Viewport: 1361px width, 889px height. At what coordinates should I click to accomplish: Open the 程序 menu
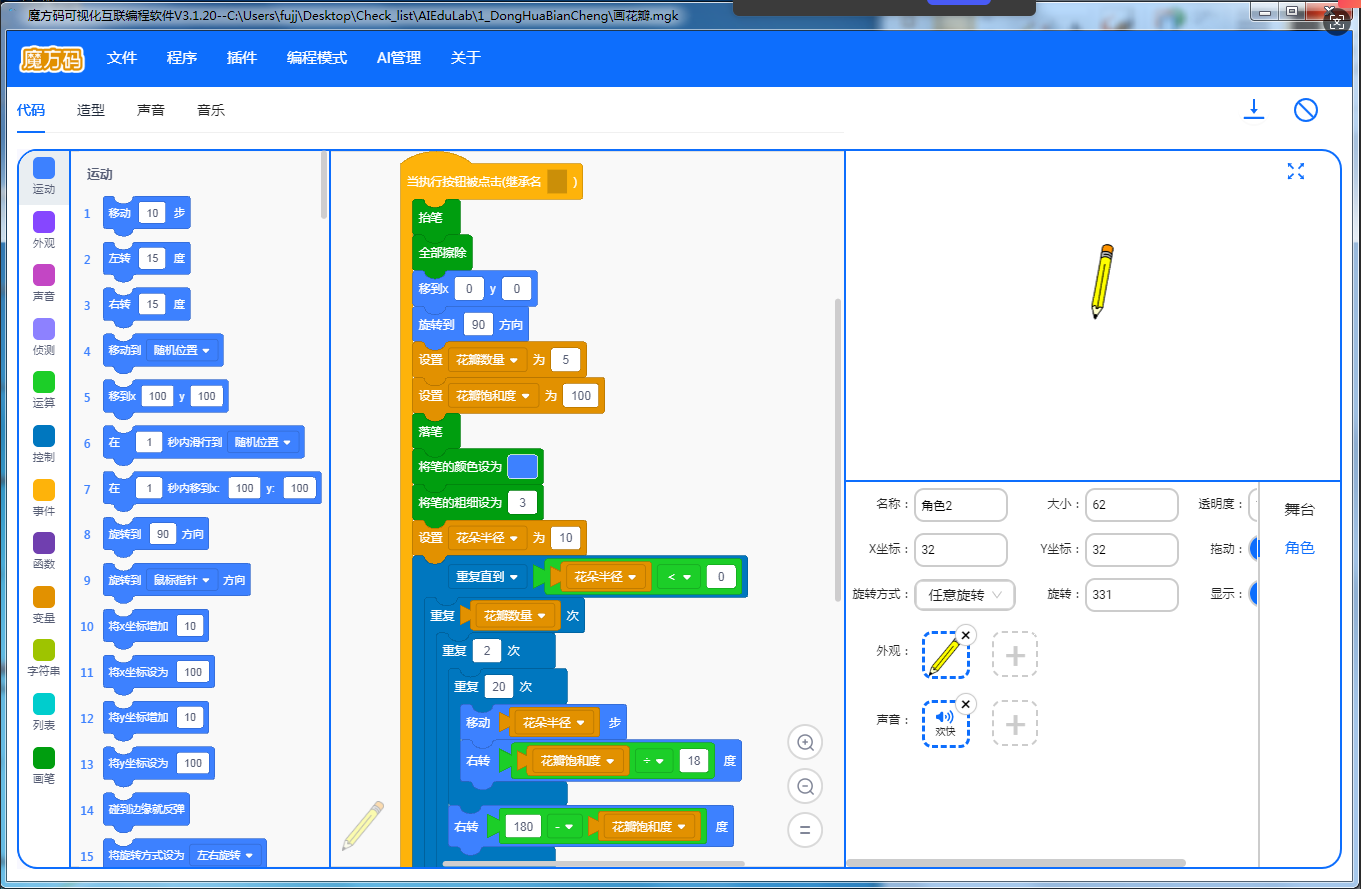click(x=182, y=58)
